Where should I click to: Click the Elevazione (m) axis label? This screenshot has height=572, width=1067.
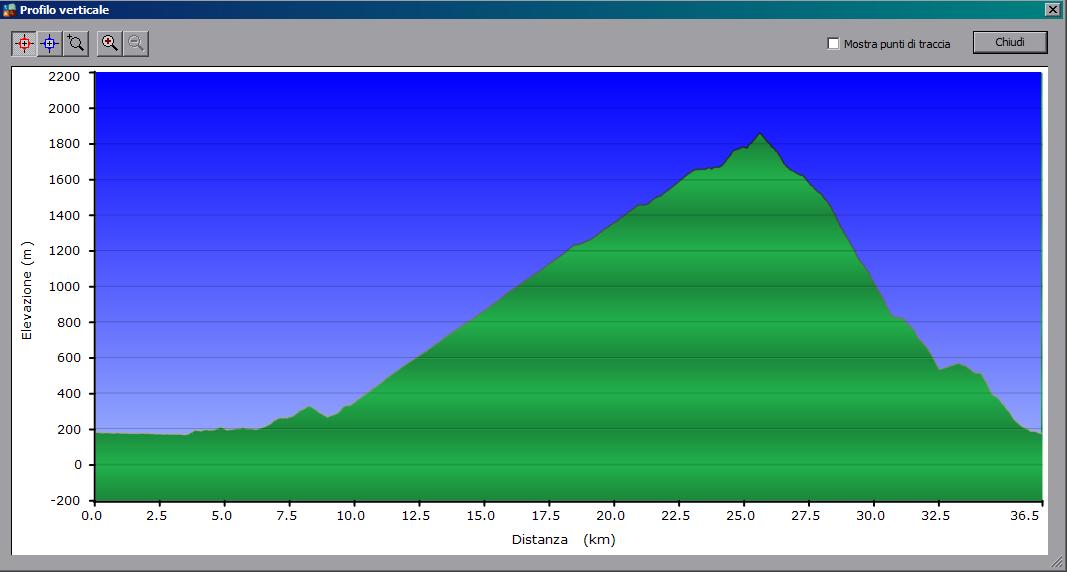(28, 290)
